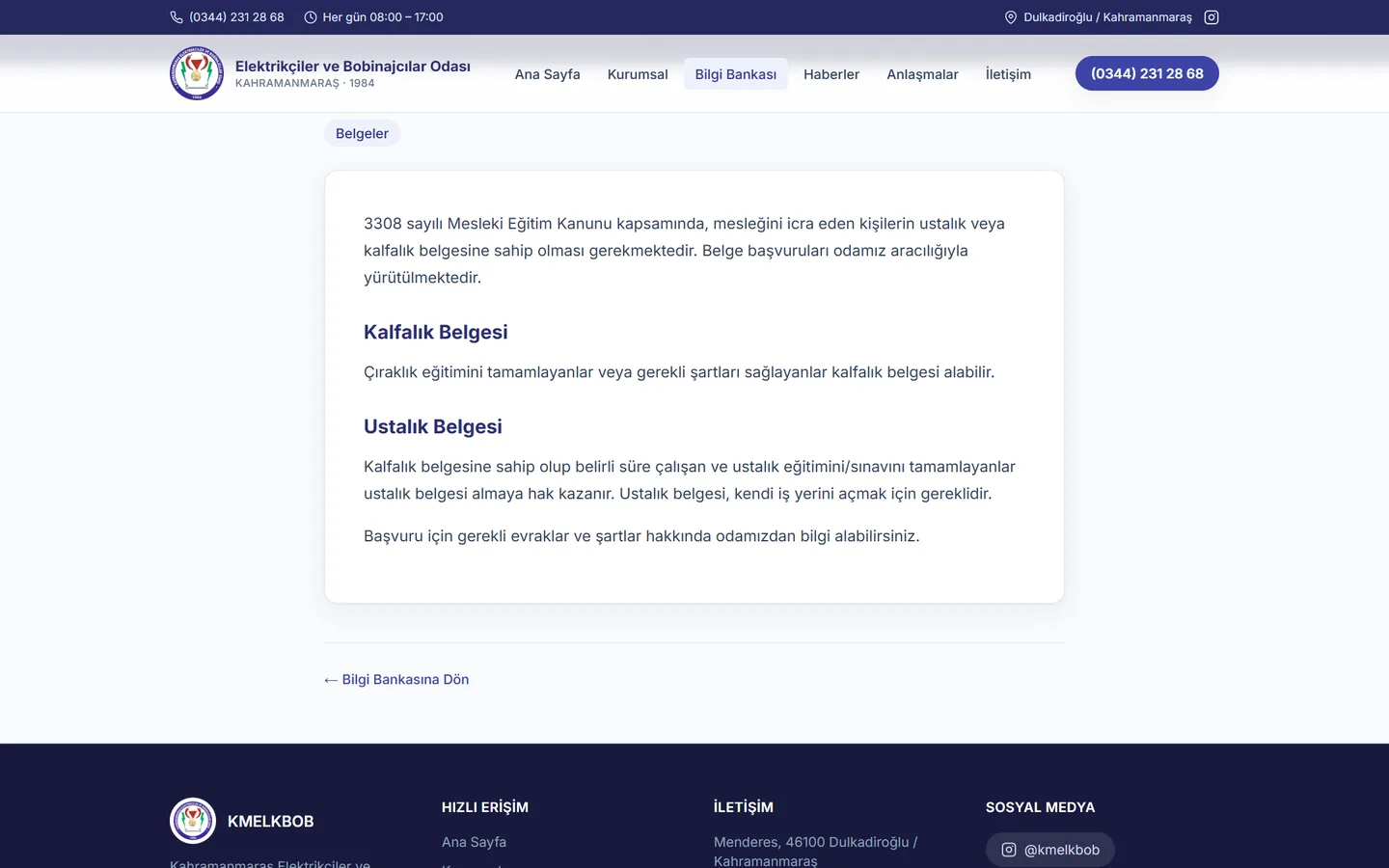Click the KMELKBOB footer logo
Screen dimensions: 1389x868
(x=193, y=821)
